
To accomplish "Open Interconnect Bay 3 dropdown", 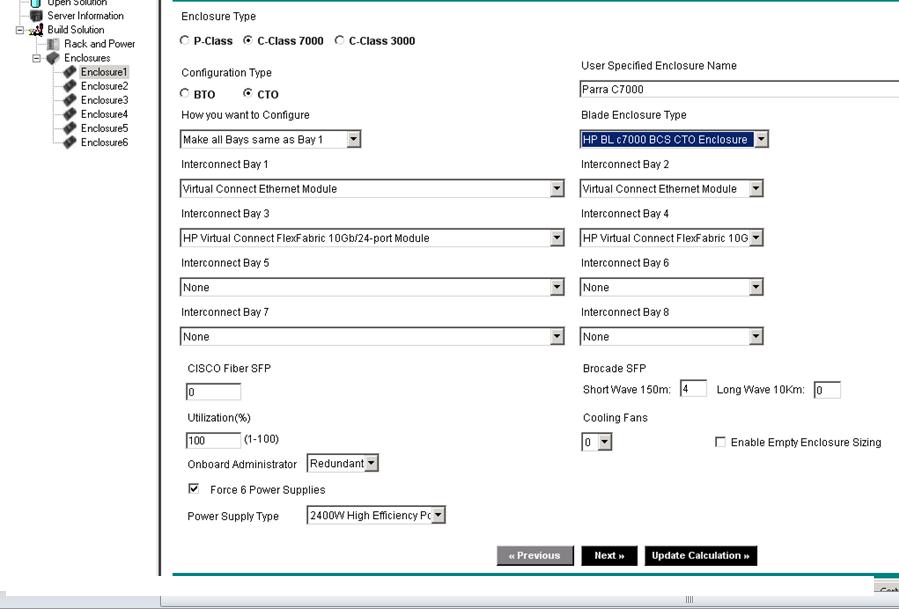I will coord(372,238).
